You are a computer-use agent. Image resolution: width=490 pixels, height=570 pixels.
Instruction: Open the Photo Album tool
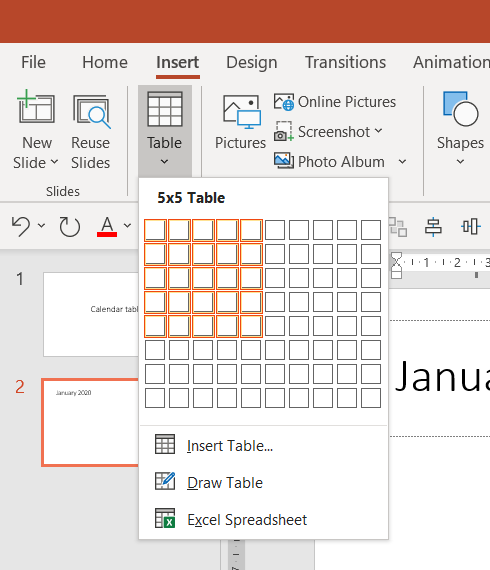[329, 161]
